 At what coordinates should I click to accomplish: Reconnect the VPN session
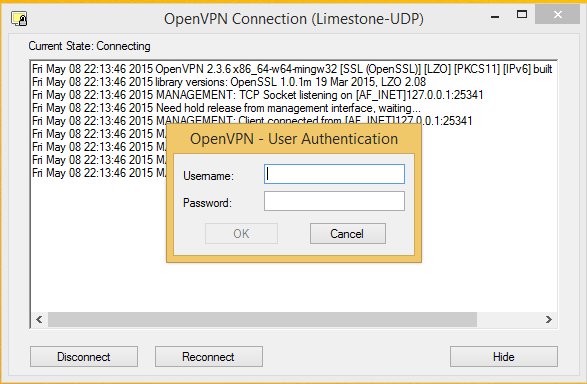point(209,357)
